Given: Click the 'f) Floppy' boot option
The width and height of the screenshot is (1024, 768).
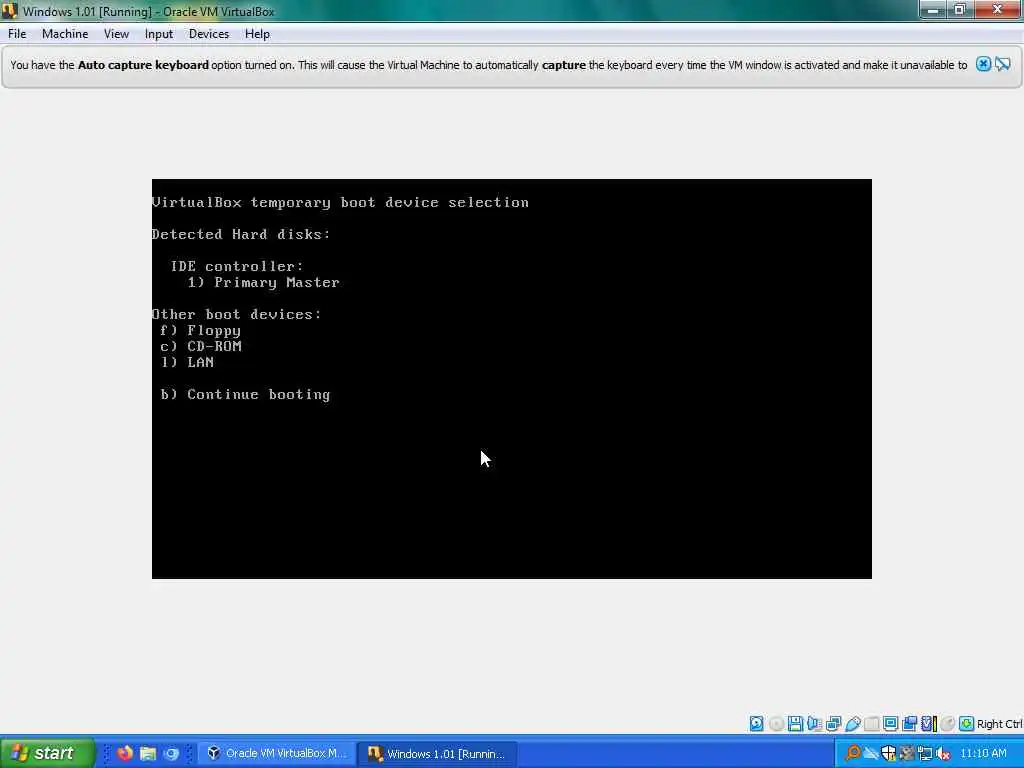Looking at the screenshot, I should pyautogui.click(x=200, y=330).
